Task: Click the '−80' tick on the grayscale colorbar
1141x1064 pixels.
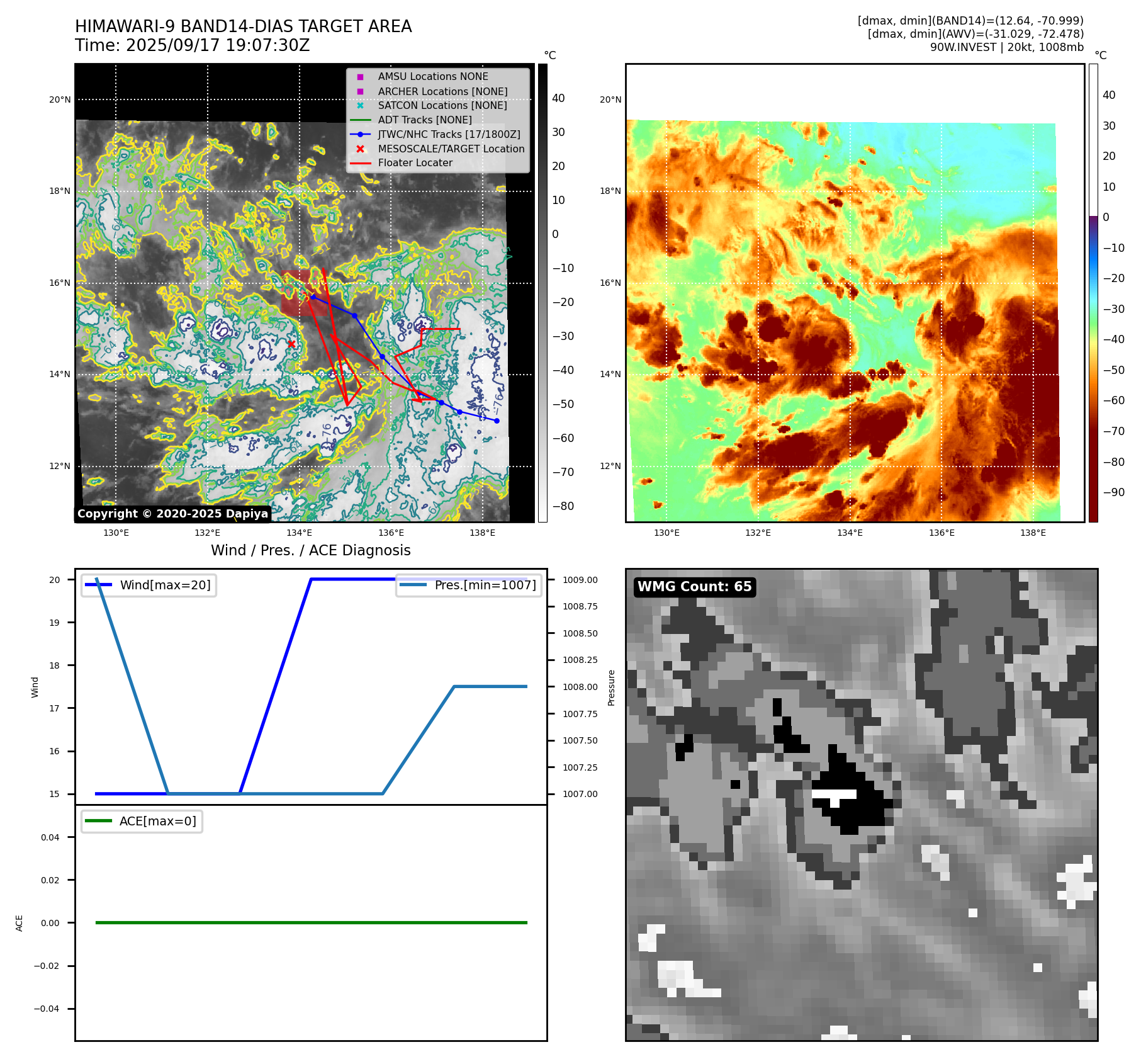Action: point(563,506)
